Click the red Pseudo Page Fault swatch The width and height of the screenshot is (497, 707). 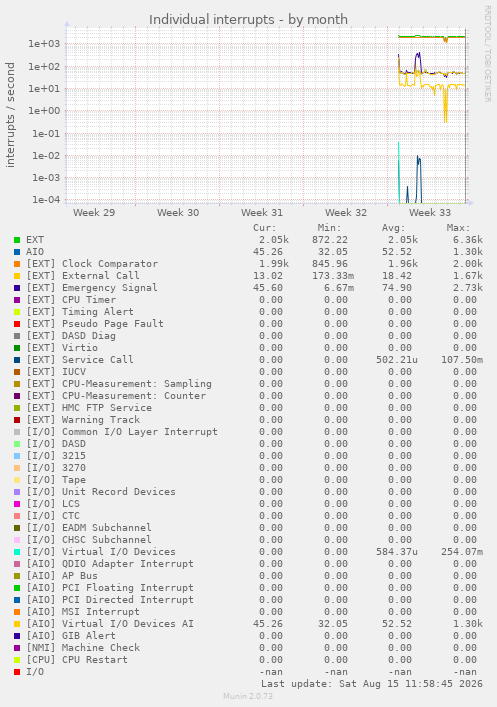click(x=17, y=324)
